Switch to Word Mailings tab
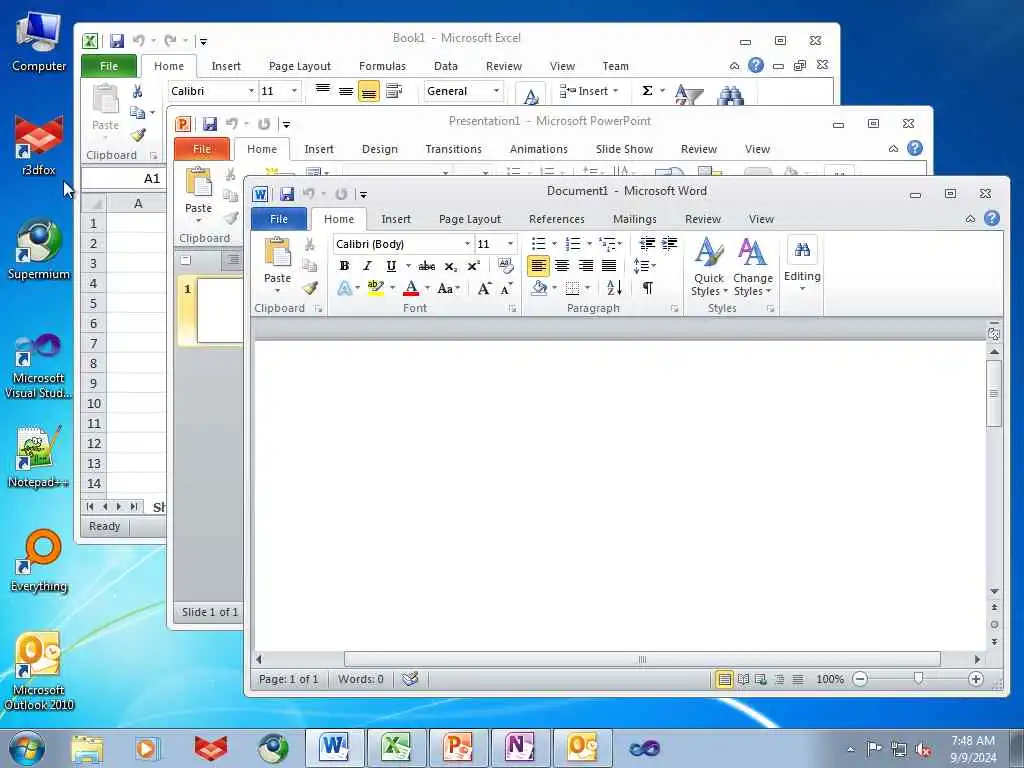 634,219
